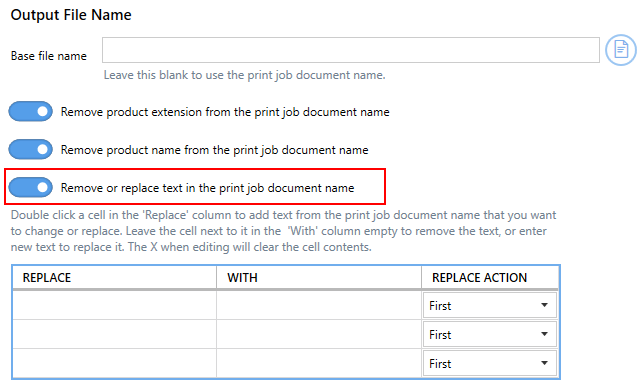Click the Output File Name heading

pos(71,15)
